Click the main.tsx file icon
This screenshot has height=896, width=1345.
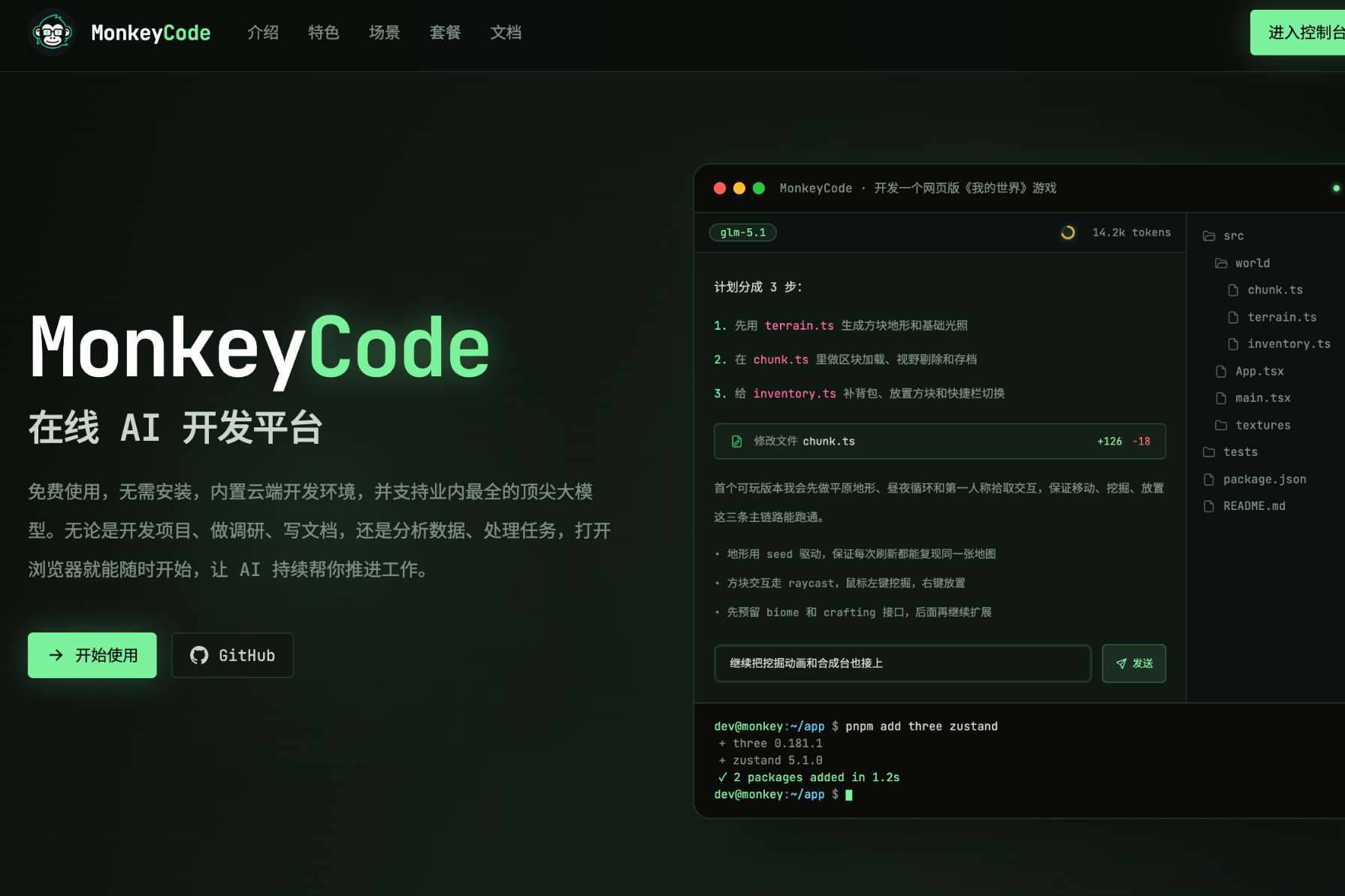1221,398
